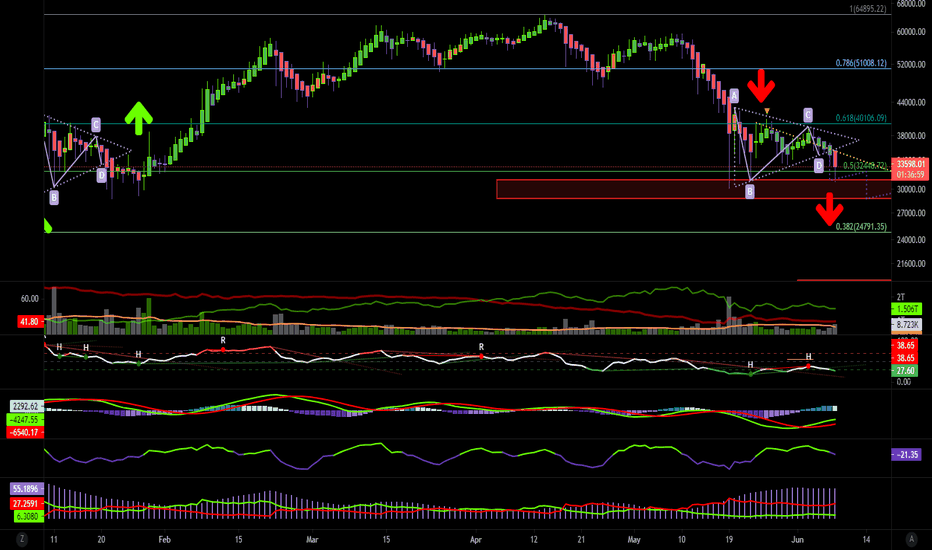Select the red down arrow above point A
The width and height of the screenshot is (932, 550).
[761, 86]
